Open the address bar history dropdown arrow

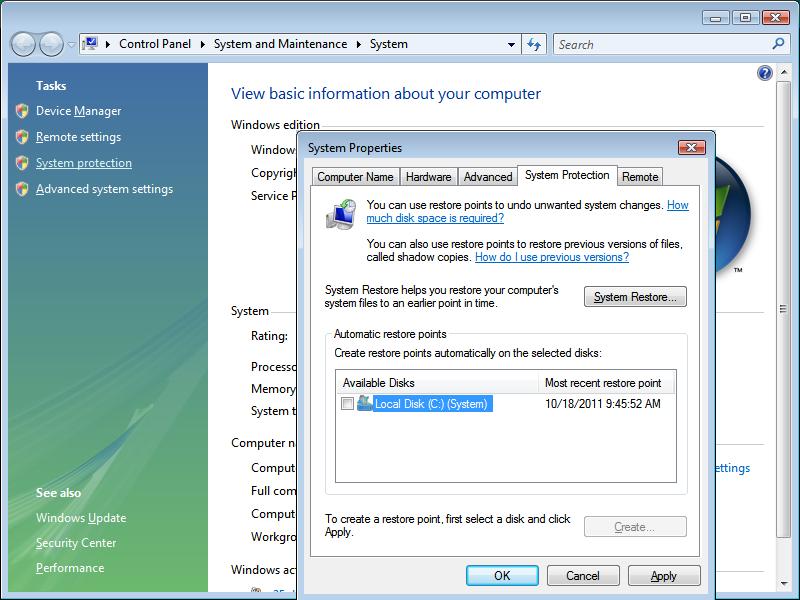[x=511, y=44]
